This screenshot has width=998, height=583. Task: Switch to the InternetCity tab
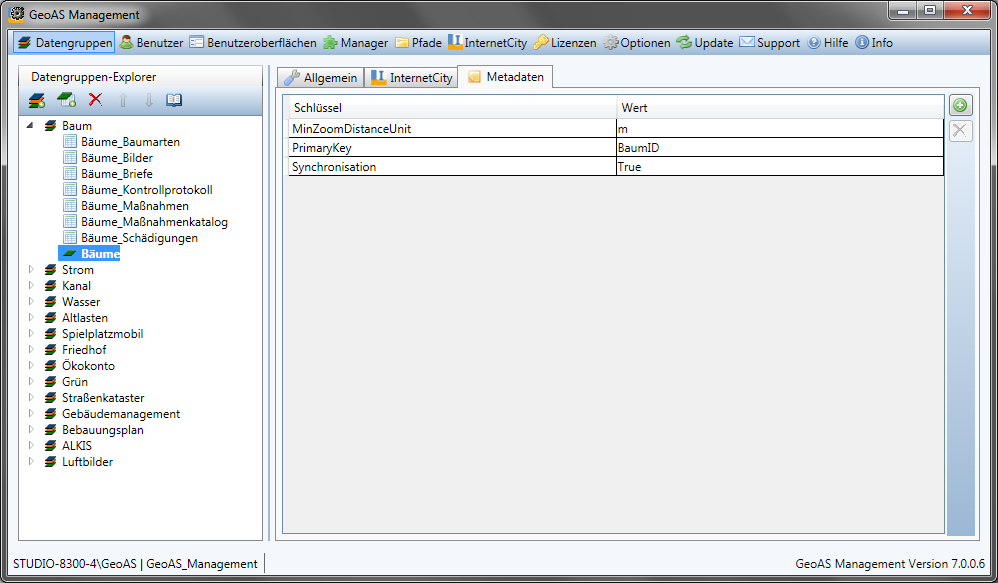click(412, 78)
